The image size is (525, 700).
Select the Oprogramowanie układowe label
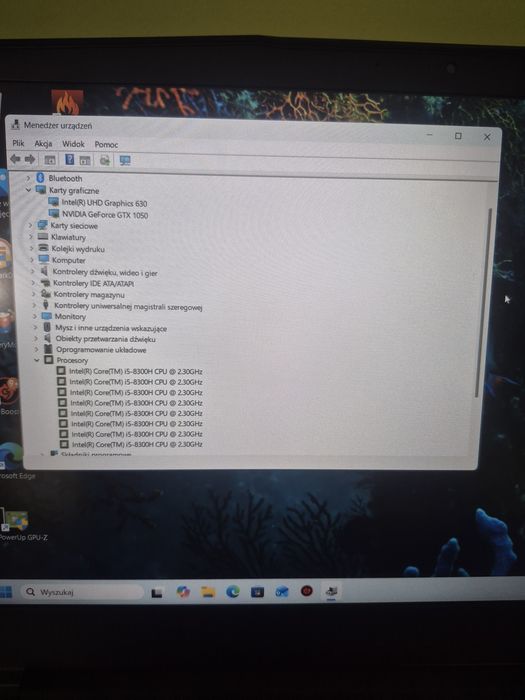click(x=101, y=350)
